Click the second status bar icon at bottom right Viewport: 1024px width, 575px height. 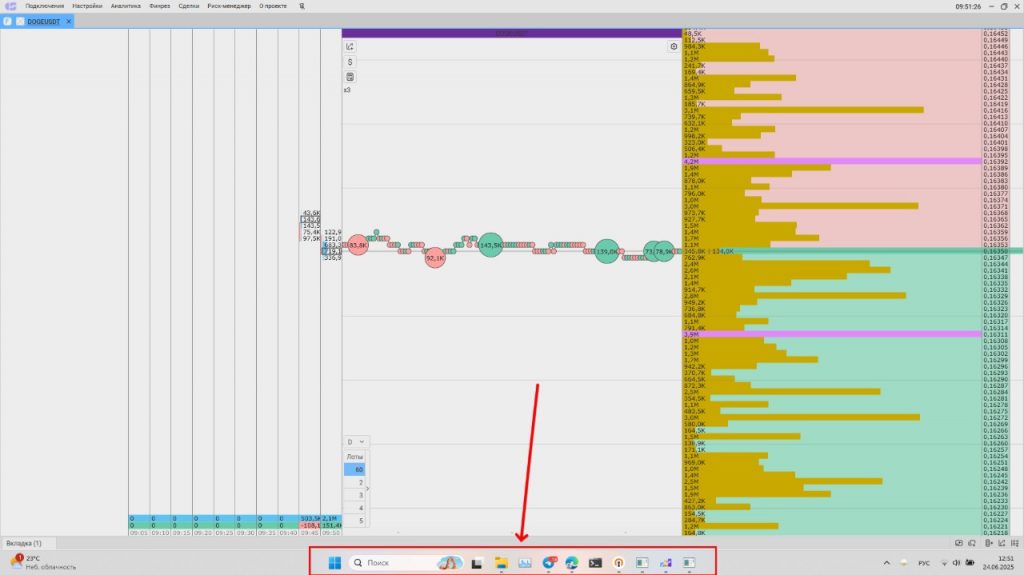[972, 543]
